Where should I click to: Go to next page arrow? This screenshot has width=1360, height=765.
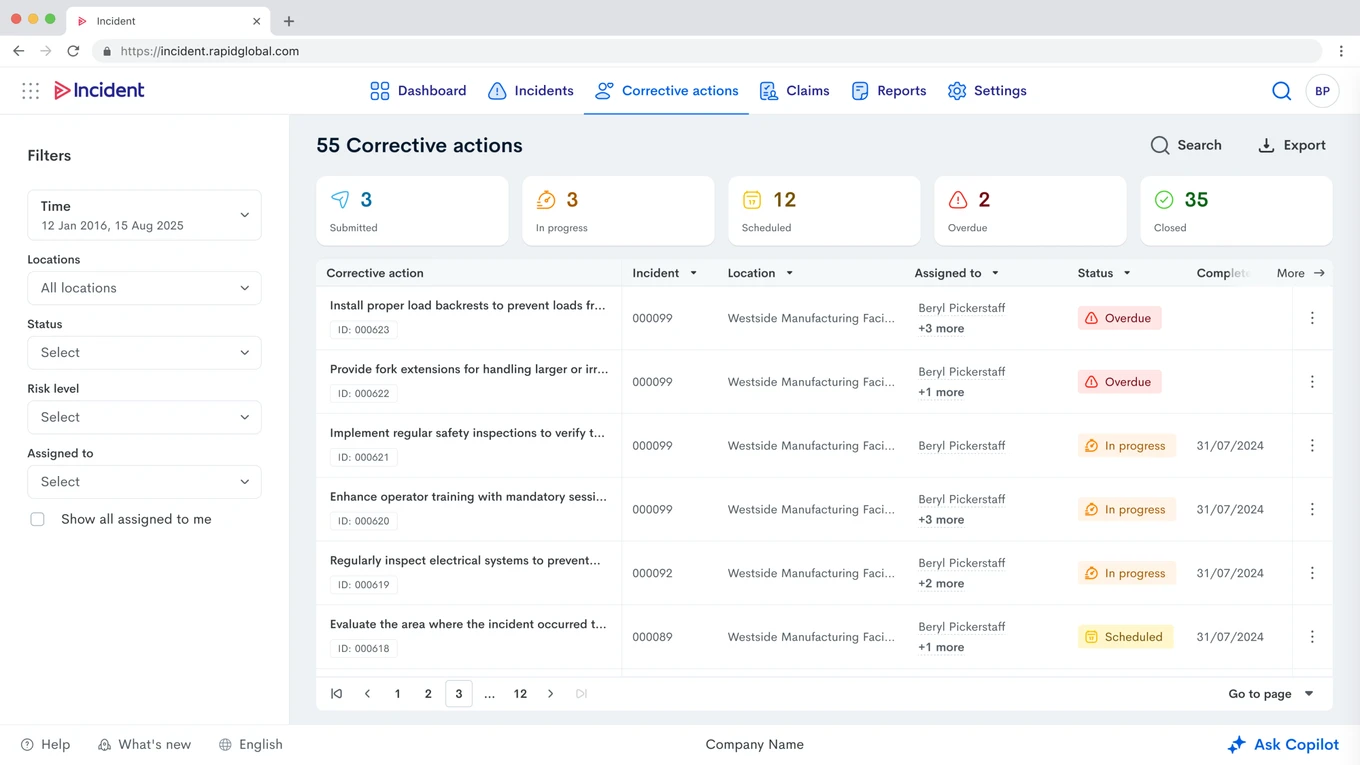pyautogui.click(x=550, y=694)
